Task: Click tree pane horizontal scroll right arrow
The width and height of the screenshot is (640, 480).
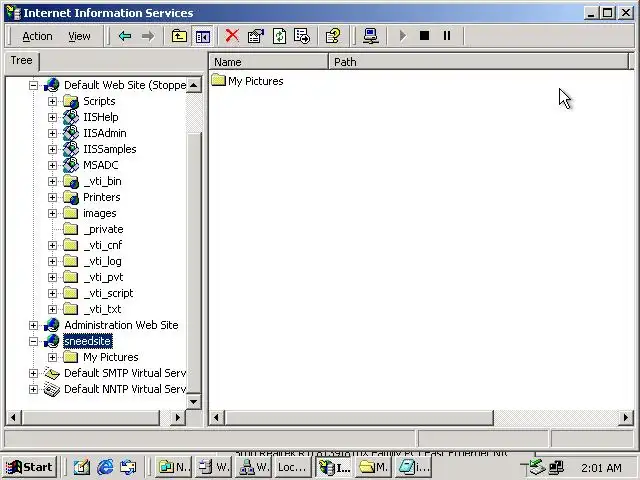Action: coord(177,418)
